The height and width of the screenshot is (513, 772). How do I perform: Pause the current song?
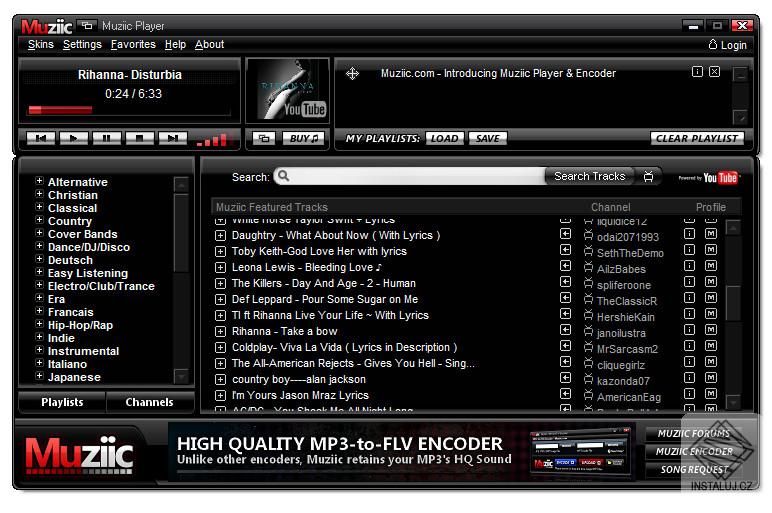click(106, 138)
